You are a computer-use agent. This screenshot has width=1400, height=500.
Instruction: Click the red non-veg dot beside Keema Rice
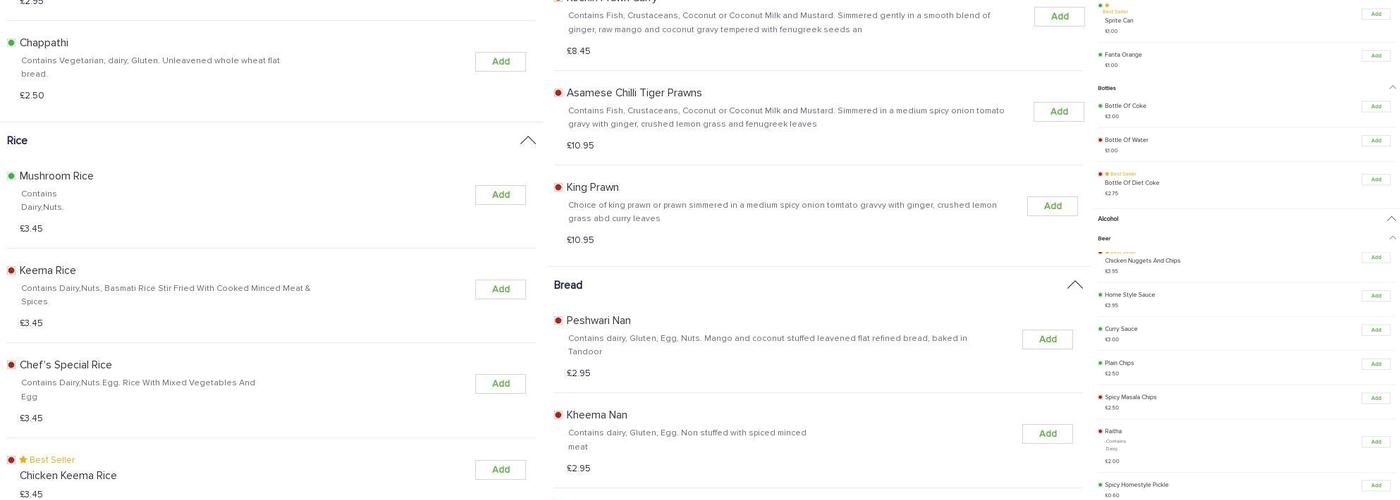[x=11, y=271]
